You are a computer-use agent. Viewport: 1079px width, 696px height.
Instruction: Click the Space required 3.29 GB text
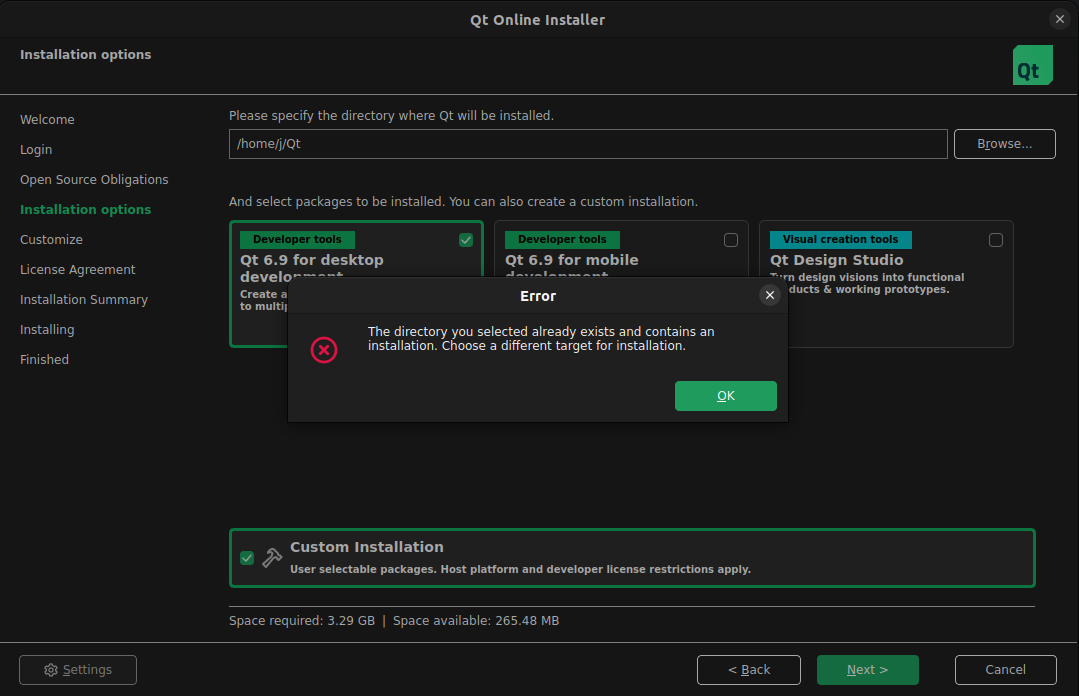[301, 621]
